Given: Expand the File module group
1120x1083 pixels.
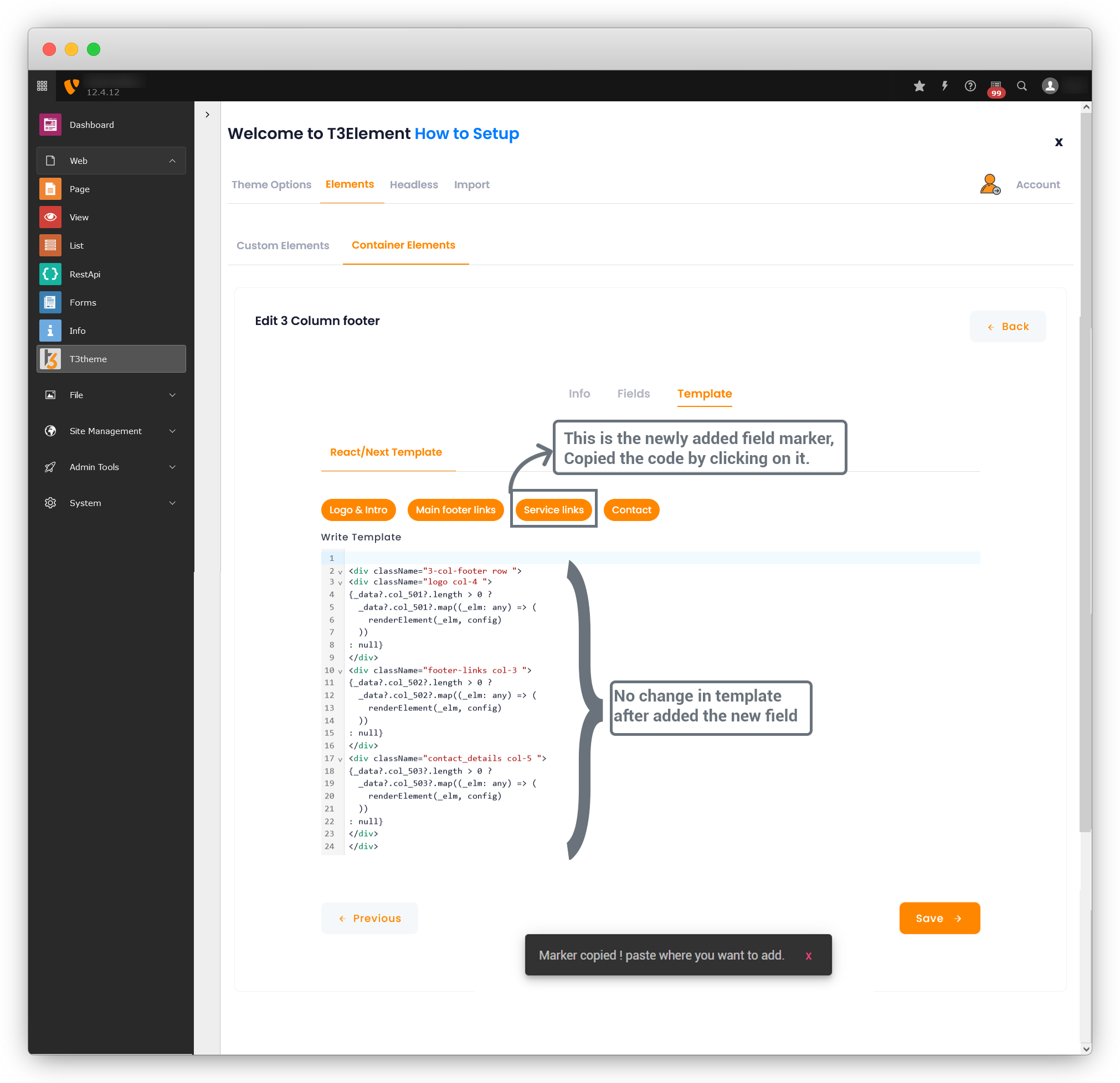Looking at the screenshot, I should click(x=111, y=395).
